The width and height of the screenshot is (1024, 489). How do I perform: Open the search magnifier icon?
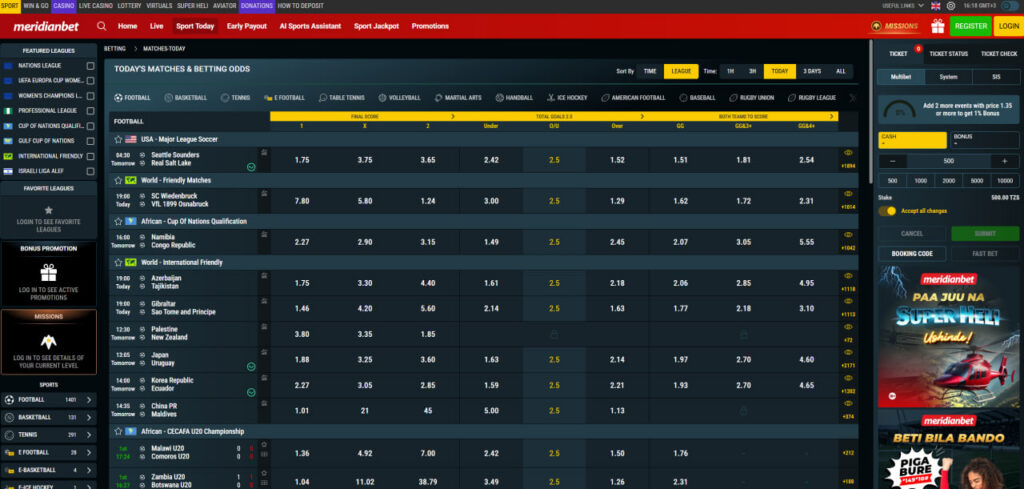tap(101, 26)
